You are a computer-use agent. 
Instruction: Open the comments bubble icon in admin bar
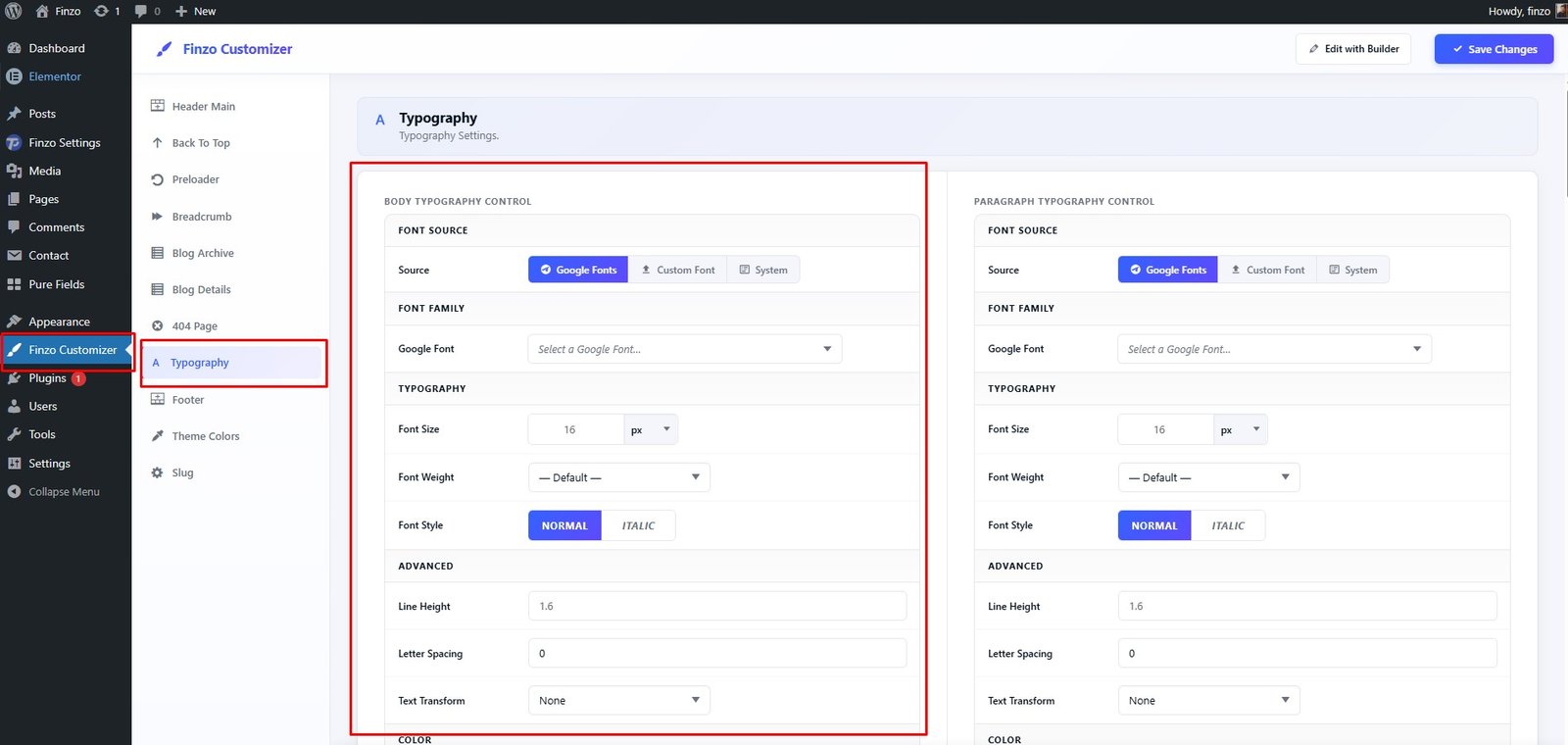141,11
